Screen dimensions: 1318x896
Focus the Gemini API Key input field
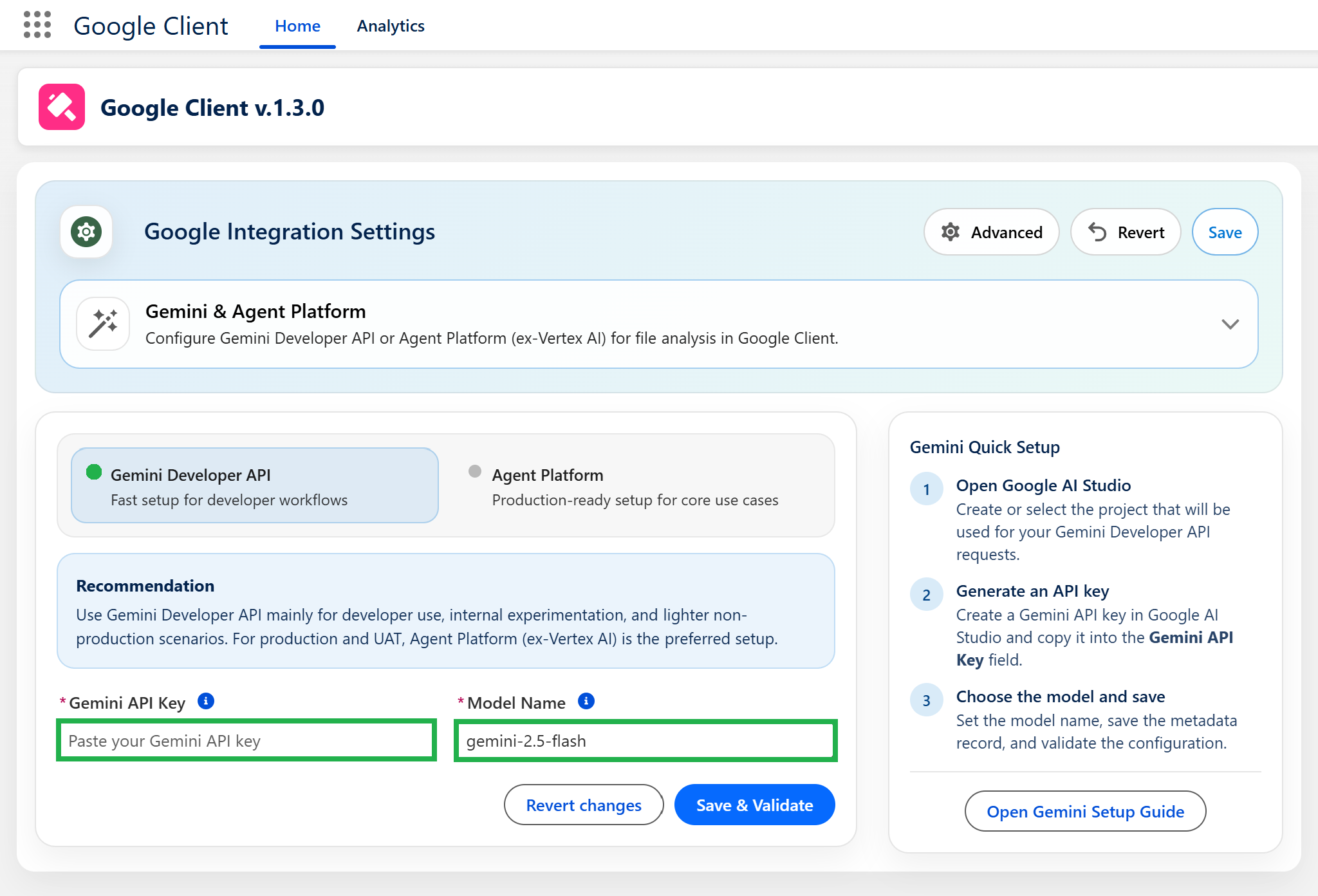tap(246, 740)
